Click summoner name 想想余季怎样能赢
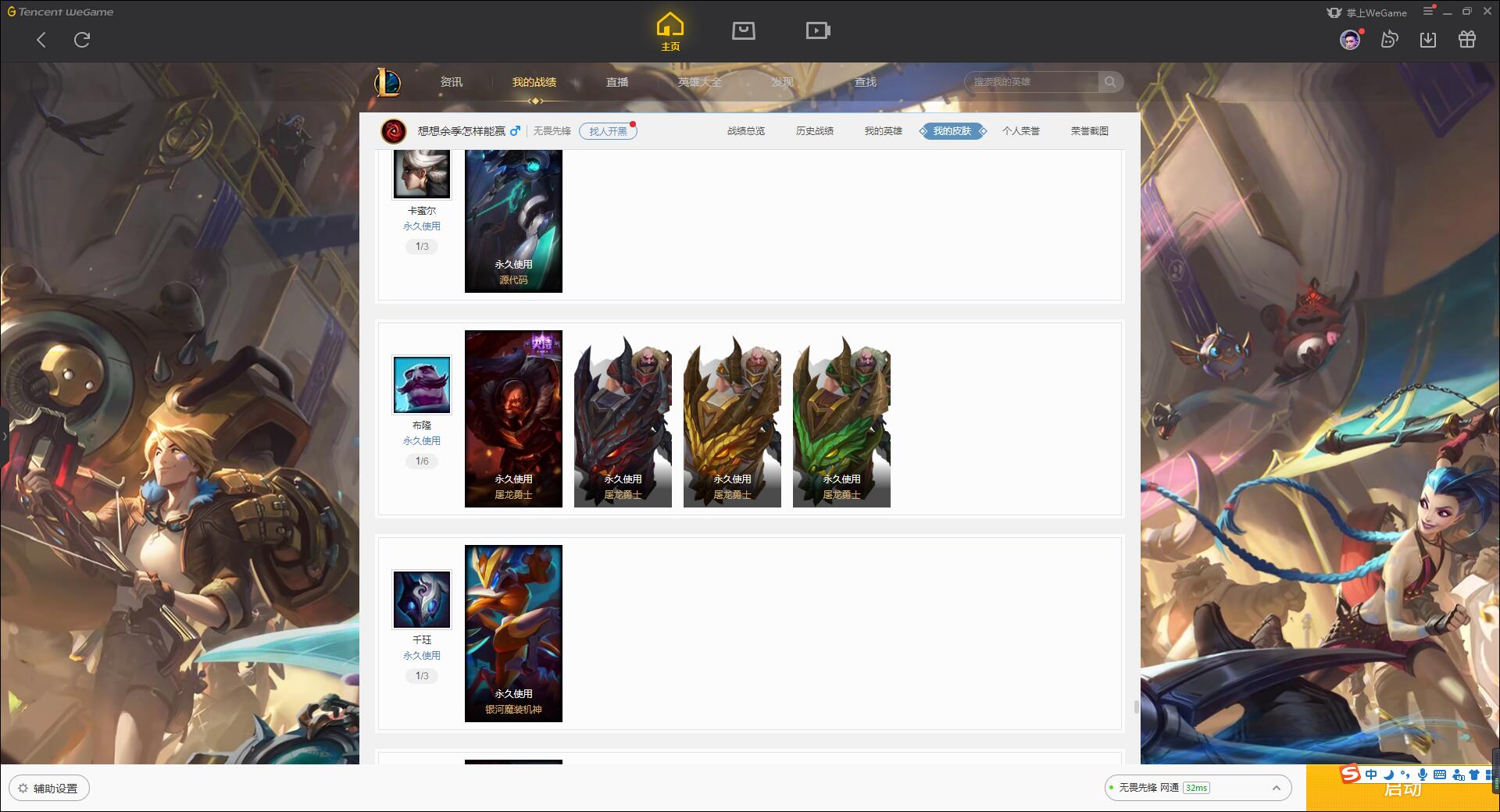This screenshot has height=812, width=1500. pyautogui.click(x=462, y=131)
